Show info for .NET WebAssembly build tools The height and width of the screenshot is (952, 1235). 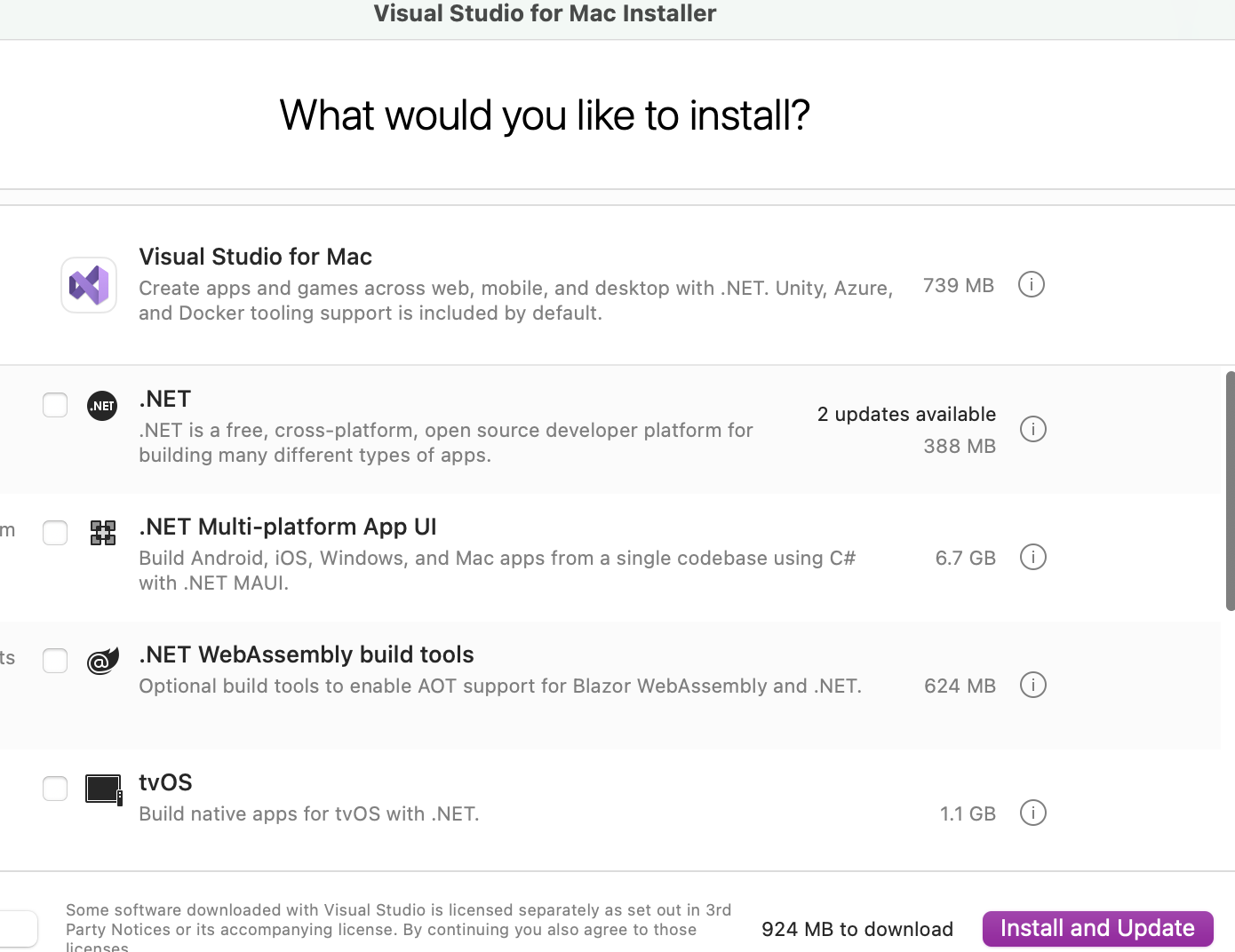[x=1032, y=685]
